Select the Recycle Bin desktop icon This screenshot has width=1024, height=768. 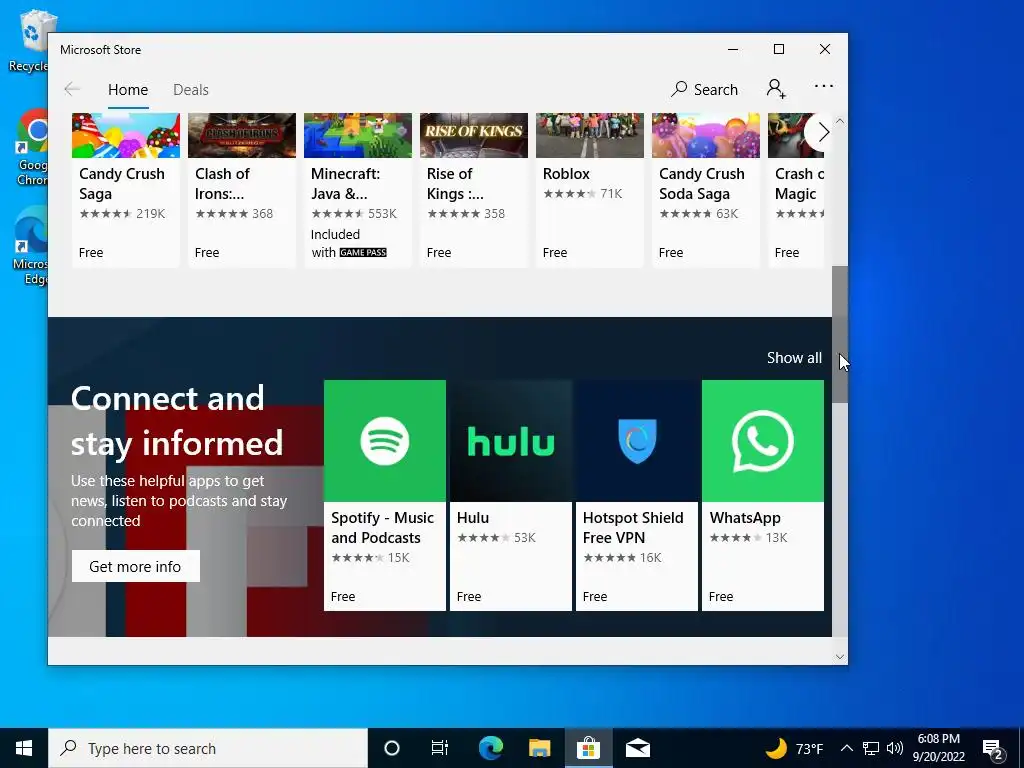(29, 39)
